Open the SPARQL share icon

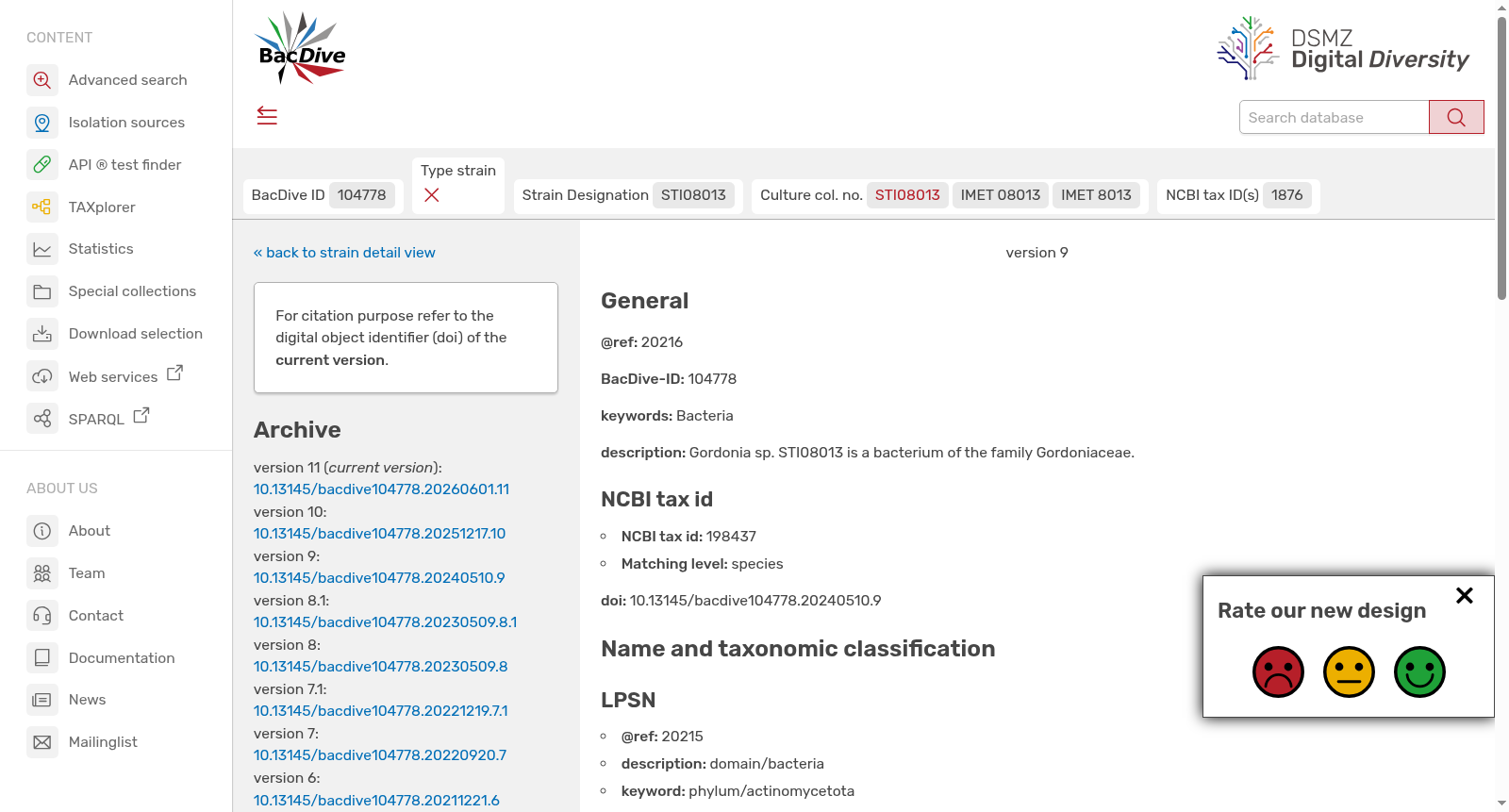pos(42,419)
